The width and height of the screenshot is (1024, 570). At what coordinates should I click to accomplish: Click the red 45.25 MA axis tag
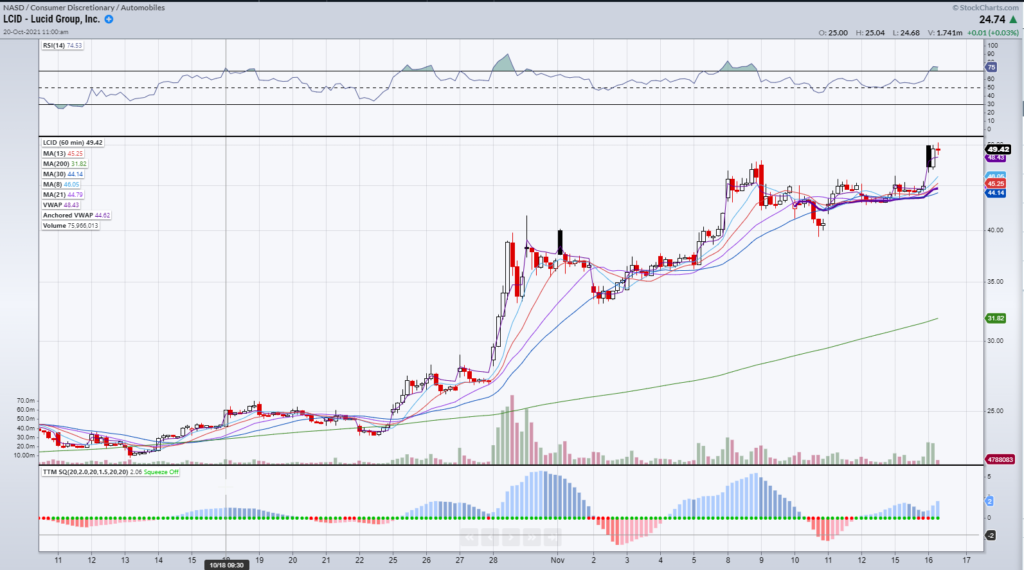coord(996,184)
